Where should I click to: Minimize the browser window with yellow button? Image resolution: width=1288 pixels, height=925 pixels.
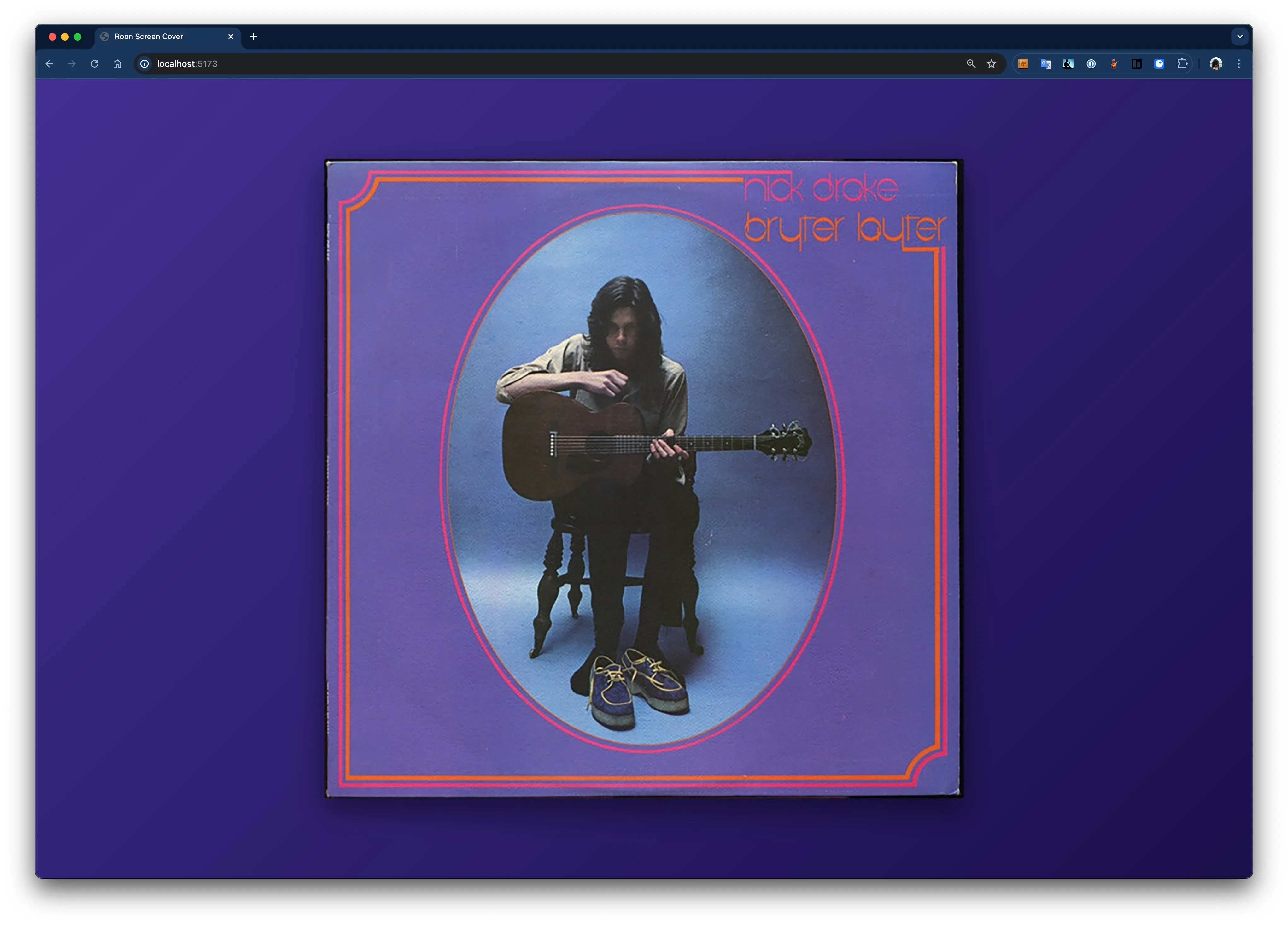point(65,37)
